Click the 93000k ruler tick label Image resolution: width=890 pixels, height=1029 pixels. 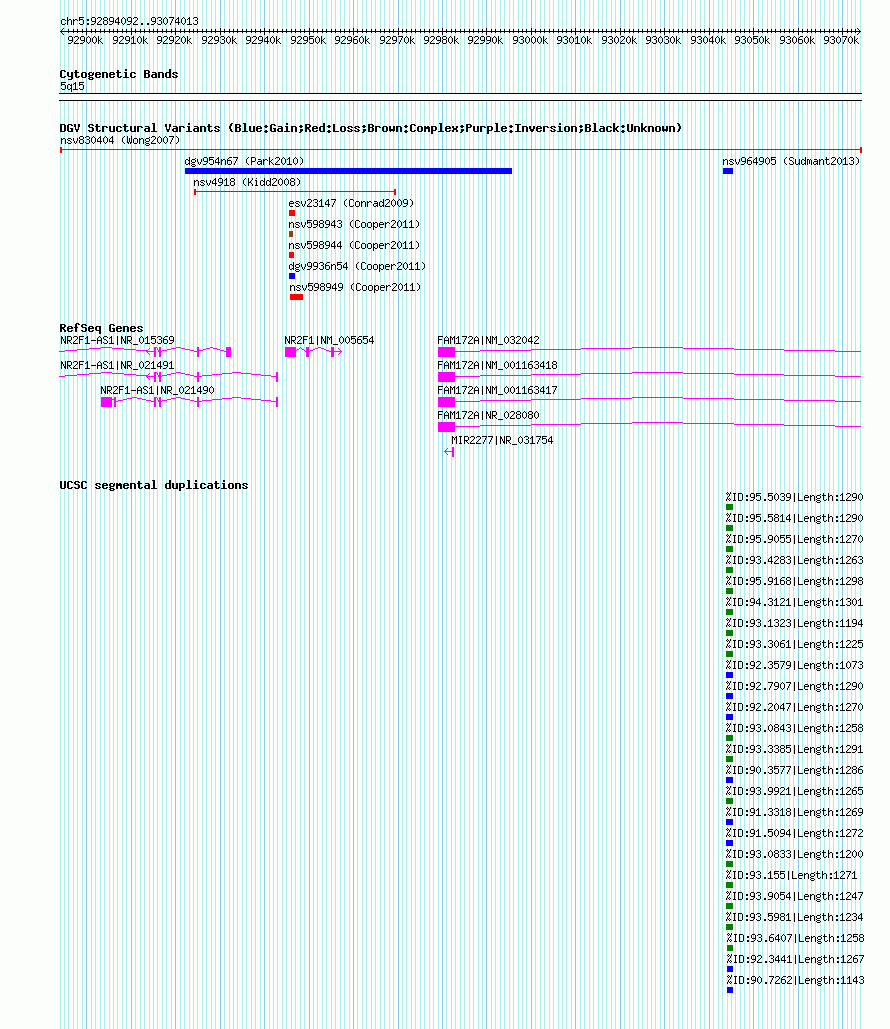530,40
